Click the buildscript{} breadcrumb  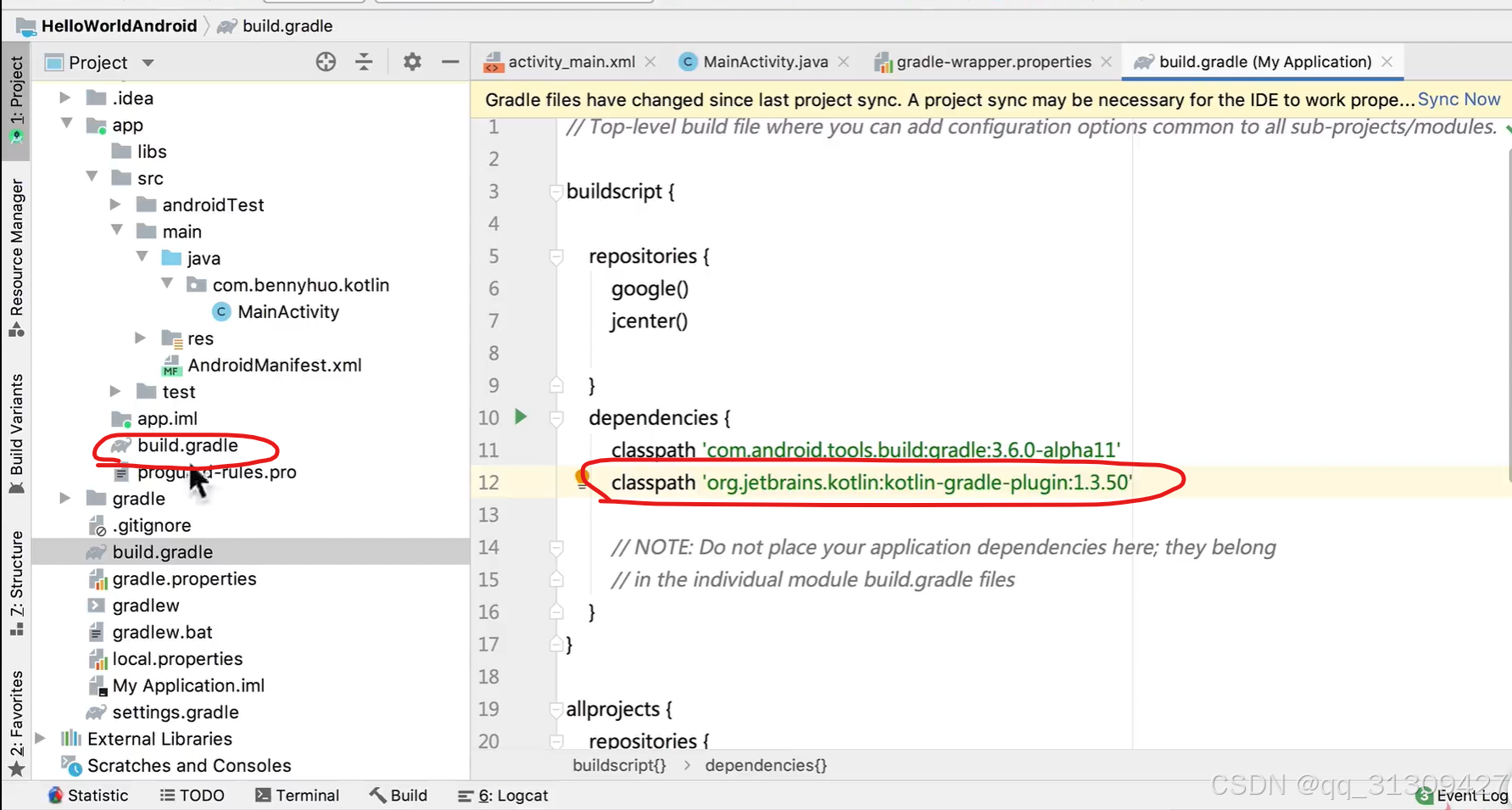point(618,764)
